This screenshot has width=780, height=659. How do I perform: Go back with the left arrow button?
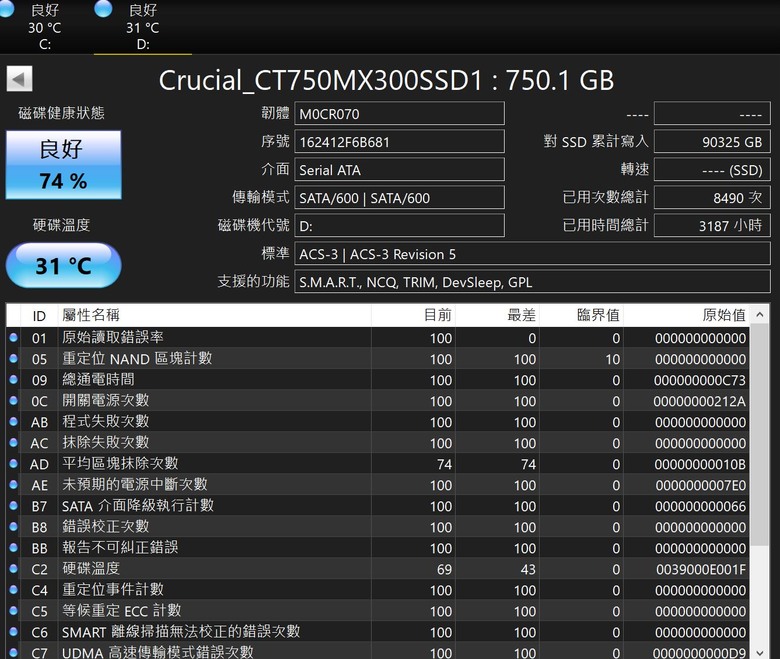(x=19, y=79)
